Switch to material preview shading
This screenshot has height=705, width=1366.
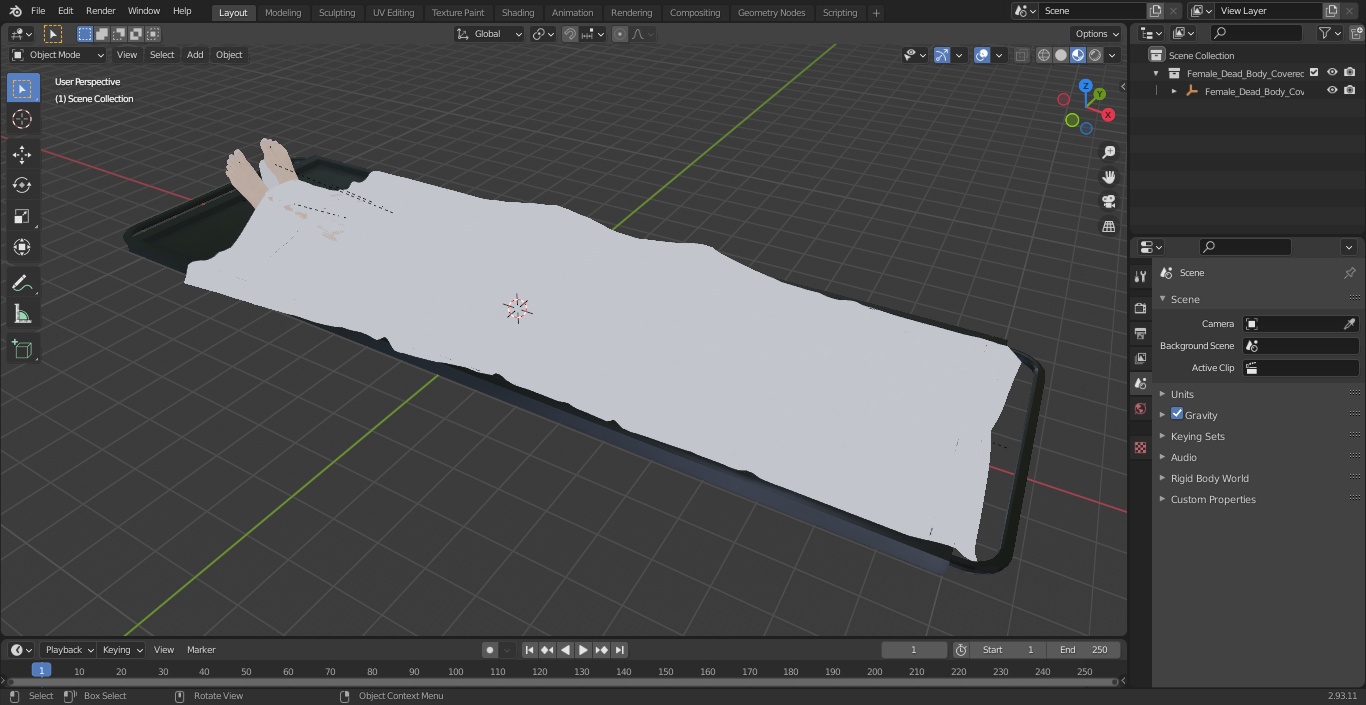pyautogui.click(x=1078, y=55)
